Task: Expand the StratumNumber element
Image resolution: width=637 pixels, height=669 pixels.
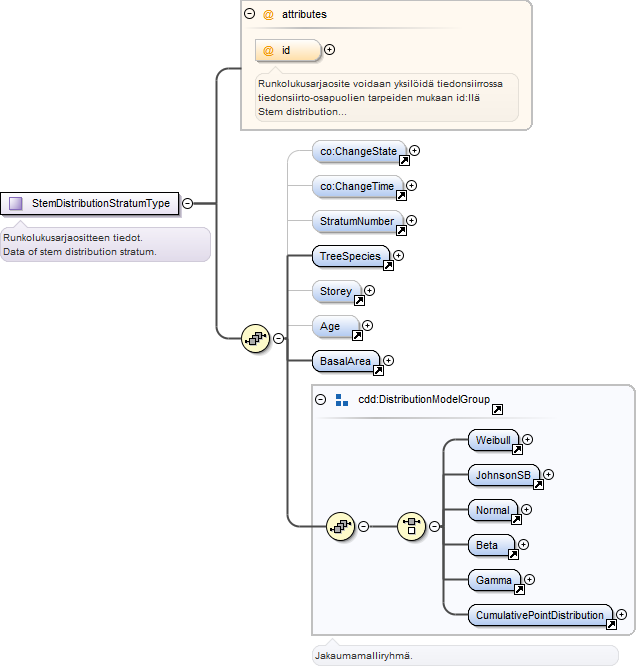Action: click(411, 221)
